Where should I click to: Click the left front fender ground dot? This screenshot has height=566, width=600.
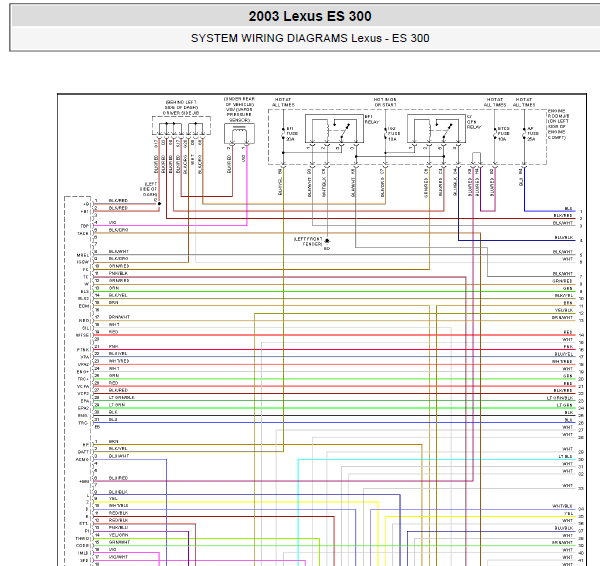click(327, 241)
